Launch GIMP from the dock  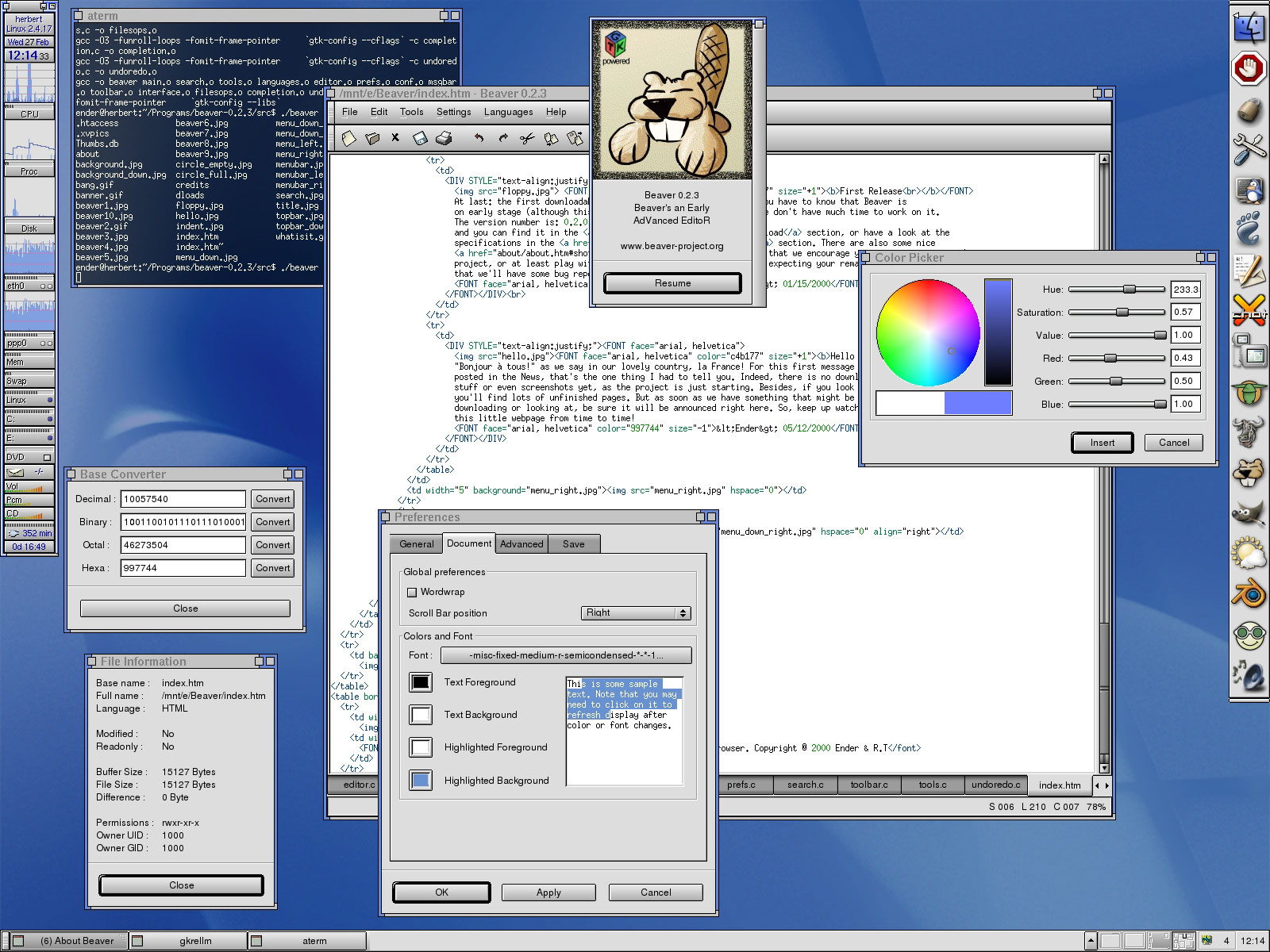tap(1248, 514)
